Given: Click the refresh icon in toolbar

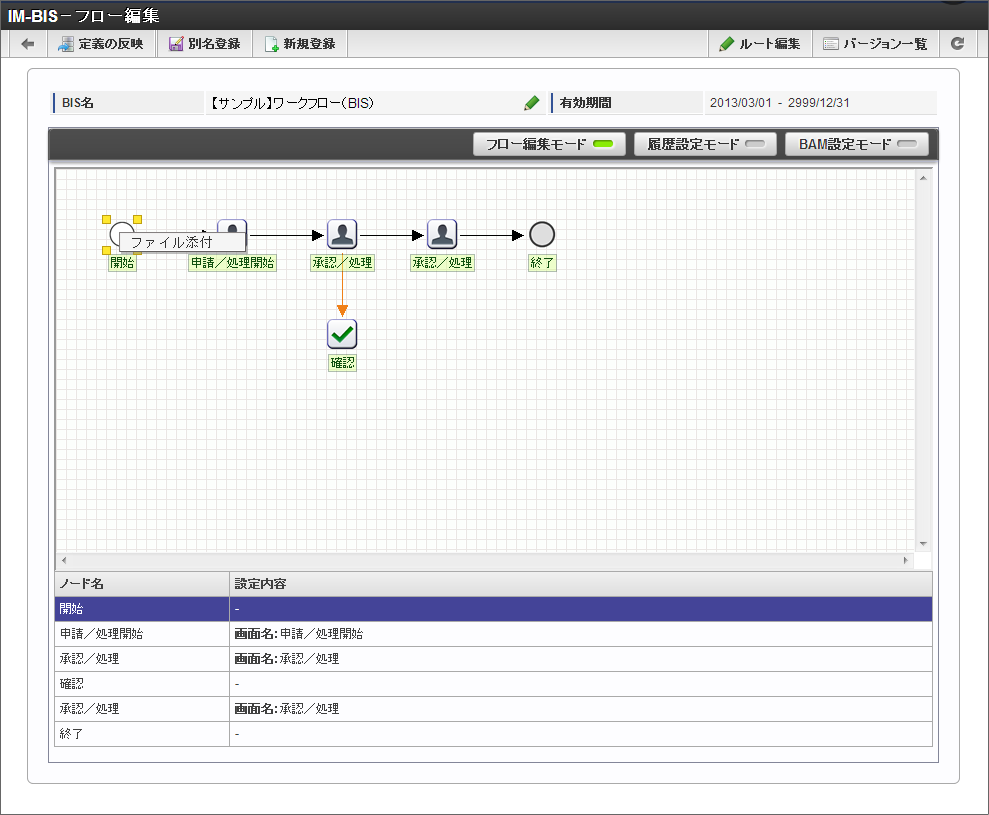Looking at the screenshot, I should click(957, 44).
